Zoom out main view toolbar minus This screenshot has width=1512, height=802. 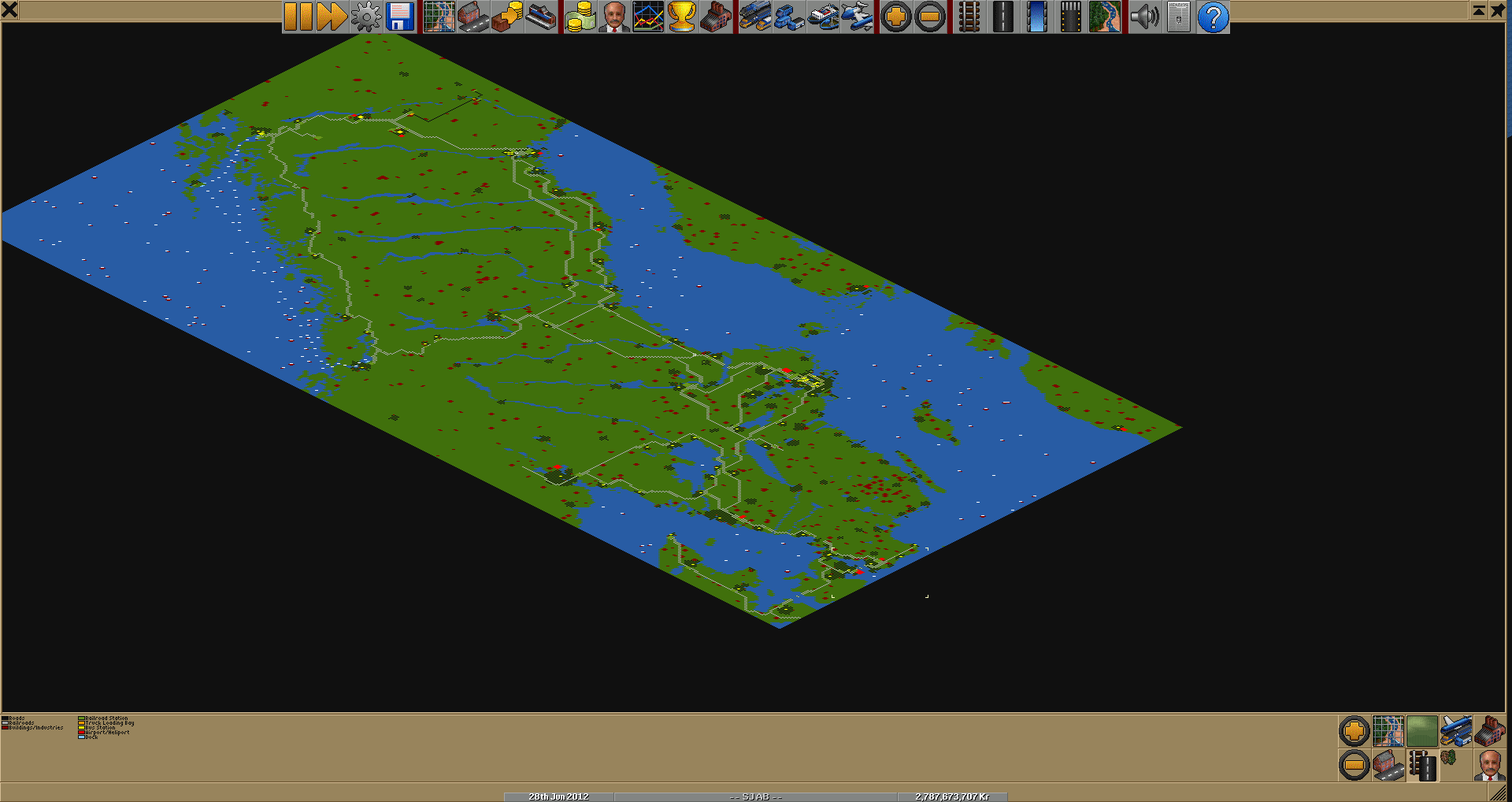coord(930,17)
